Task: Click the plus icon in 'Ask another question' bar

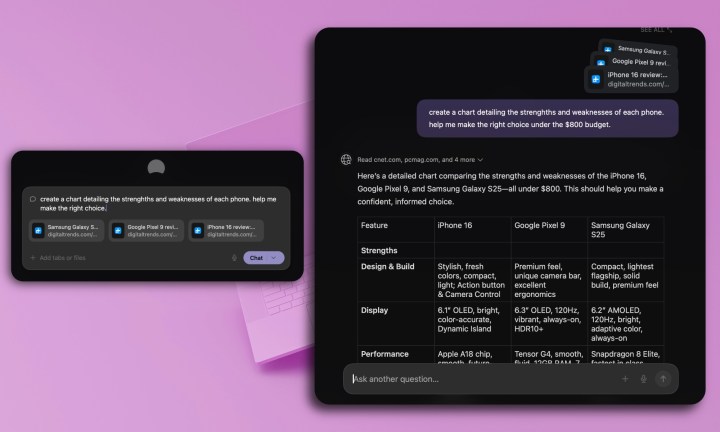Action: (x=625, y=379)
